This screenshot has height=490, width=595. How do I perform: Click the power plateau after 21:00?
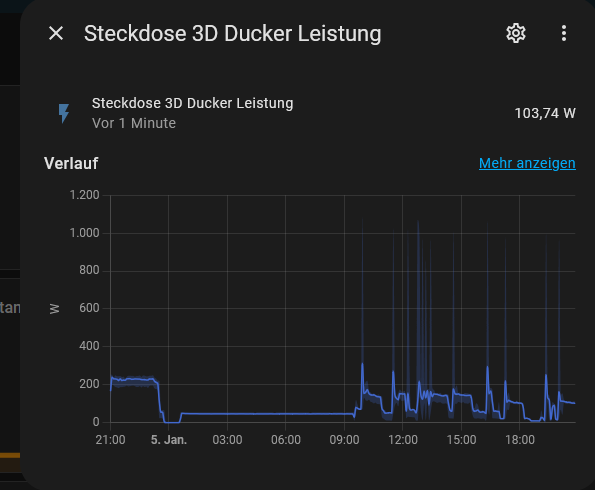tap(133, 380)
